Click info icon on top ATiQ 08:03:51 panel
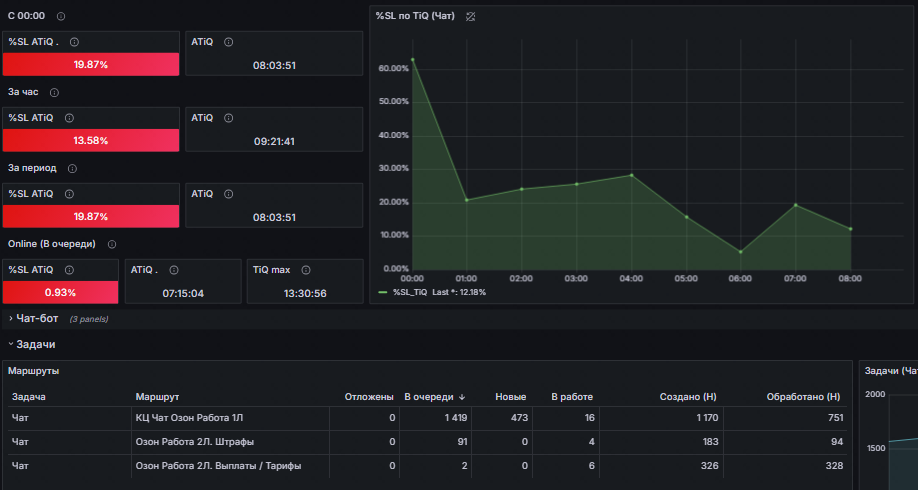This screenshot has height=490, width=918. 228,42
